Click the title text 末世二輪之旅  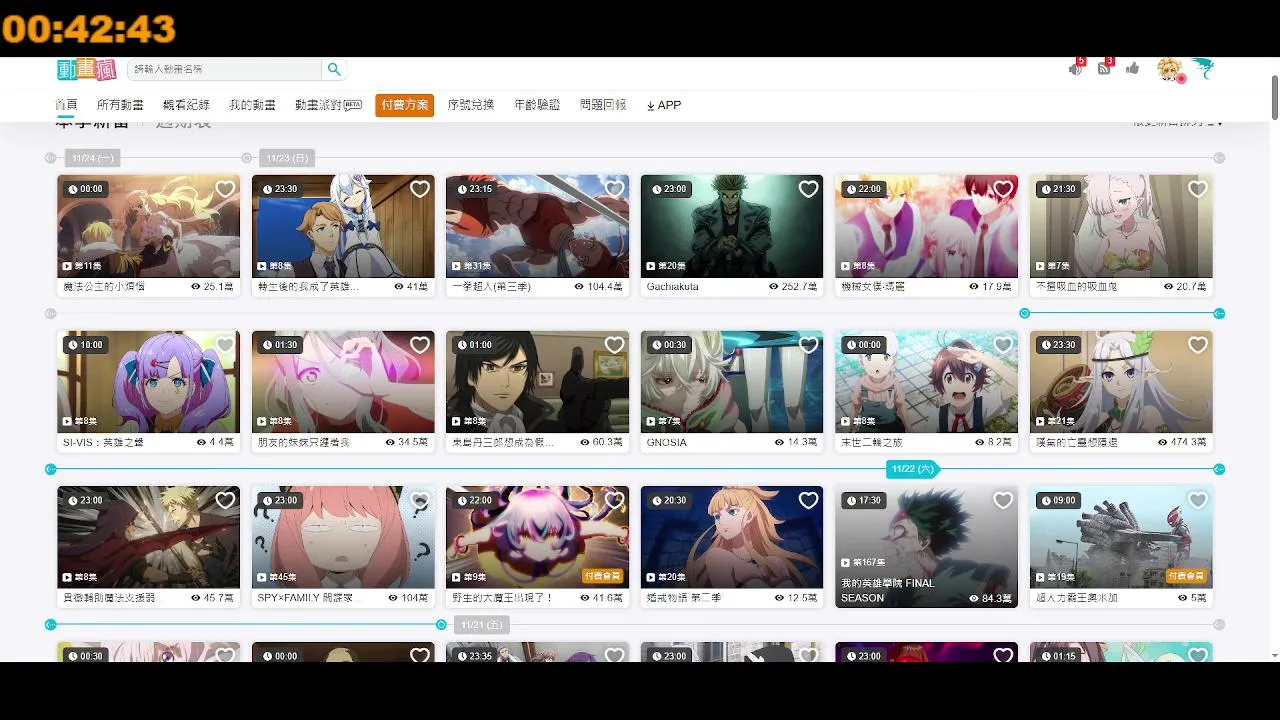pos(874,442)
